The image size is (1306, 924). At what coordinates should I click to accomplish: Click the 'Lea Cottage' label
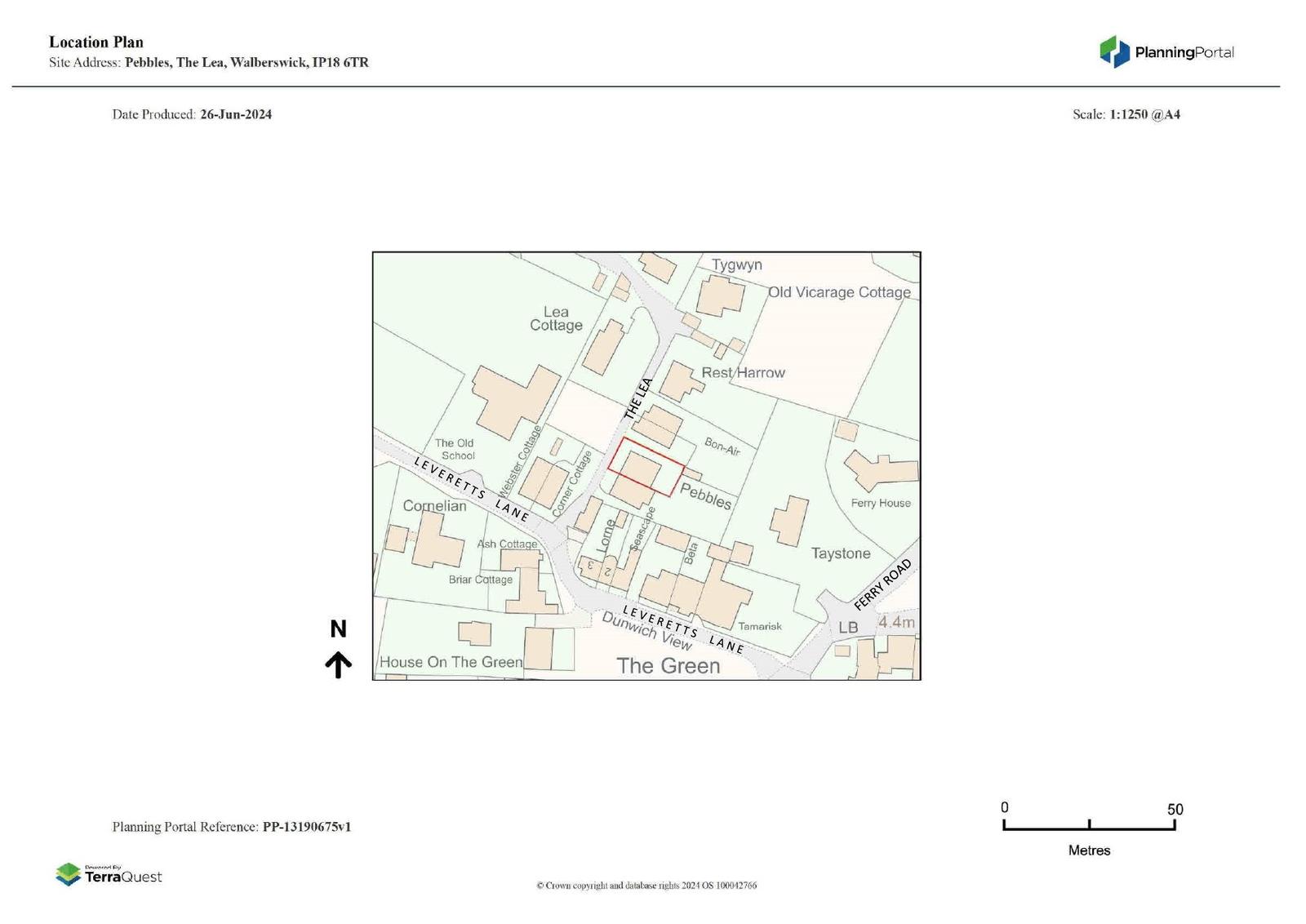click(556, 318)
